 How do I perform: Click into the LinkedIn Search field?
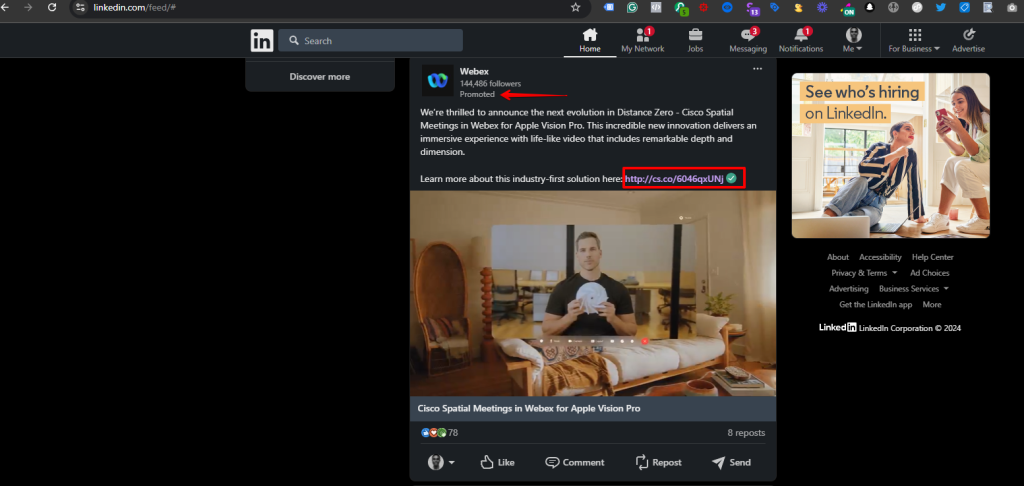(370, 40)
